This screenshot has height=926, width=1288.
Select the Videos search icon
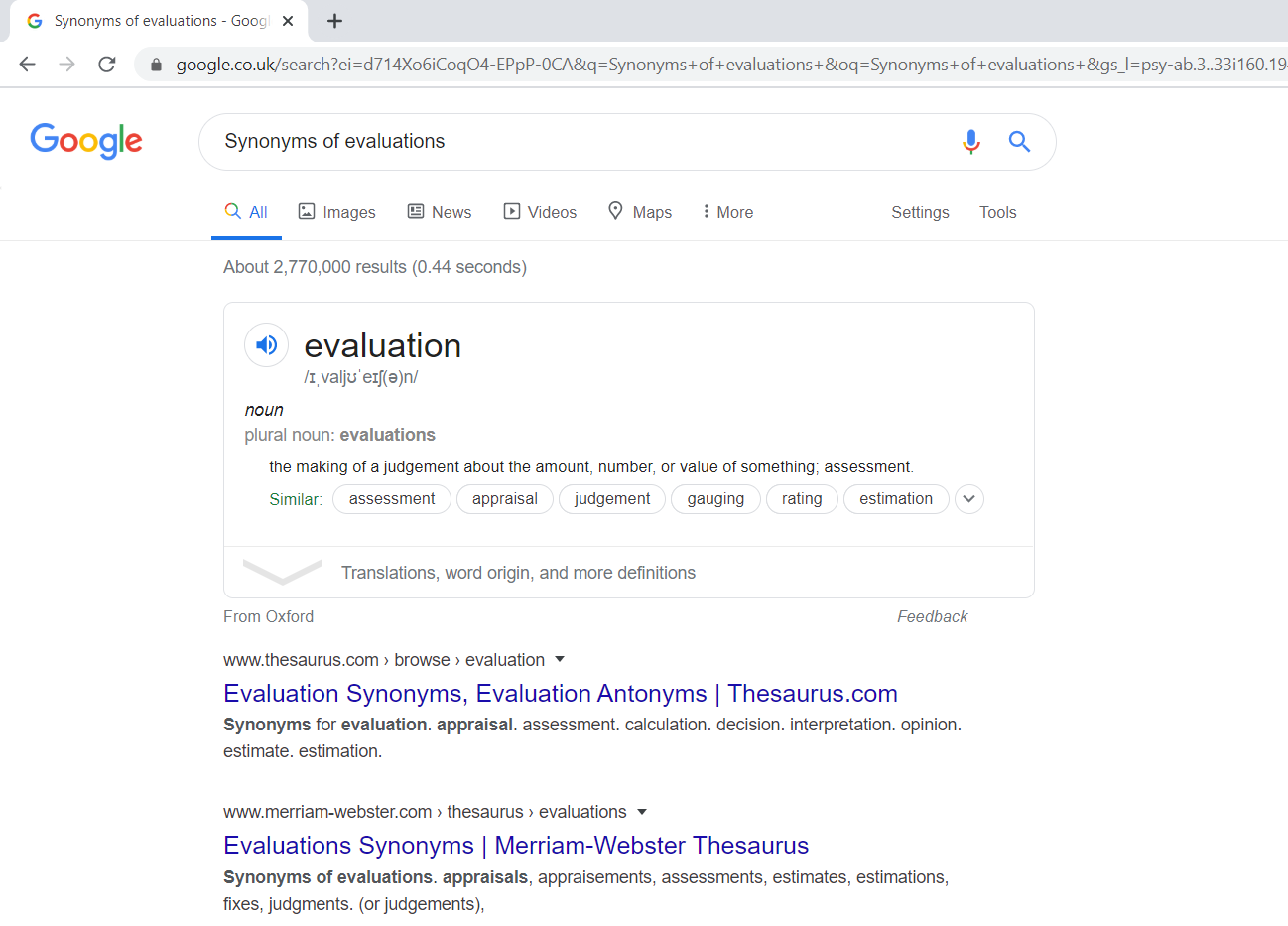[513, 211]
